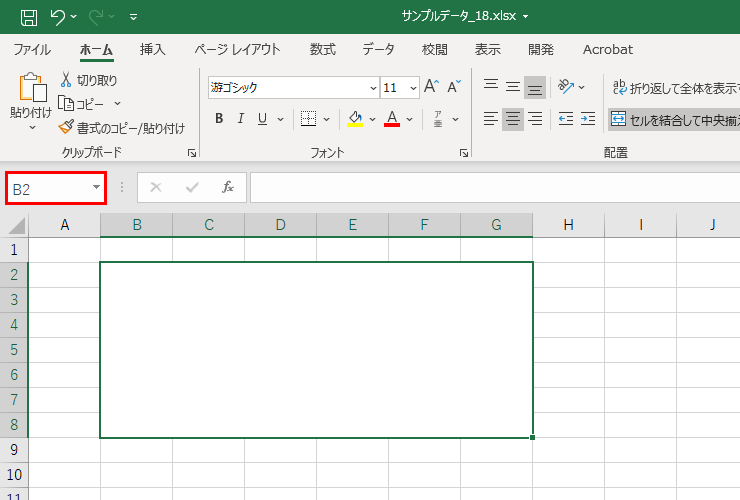
Task: Toggle middle vertical alignment
Action: click(x=513, y=87)
